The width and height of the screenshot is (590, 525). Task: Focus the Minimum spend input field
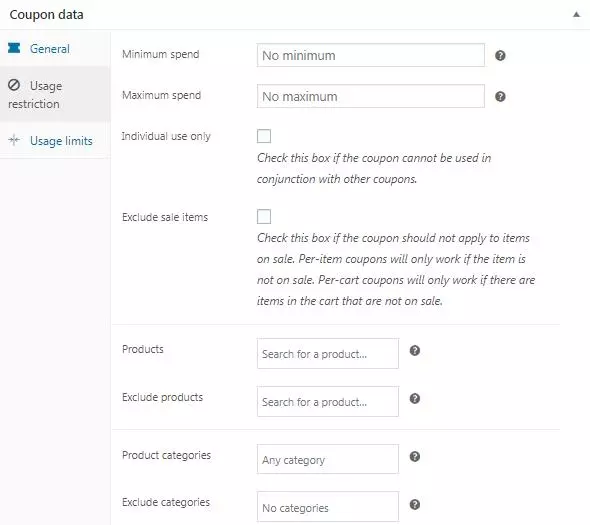point(371,55)
